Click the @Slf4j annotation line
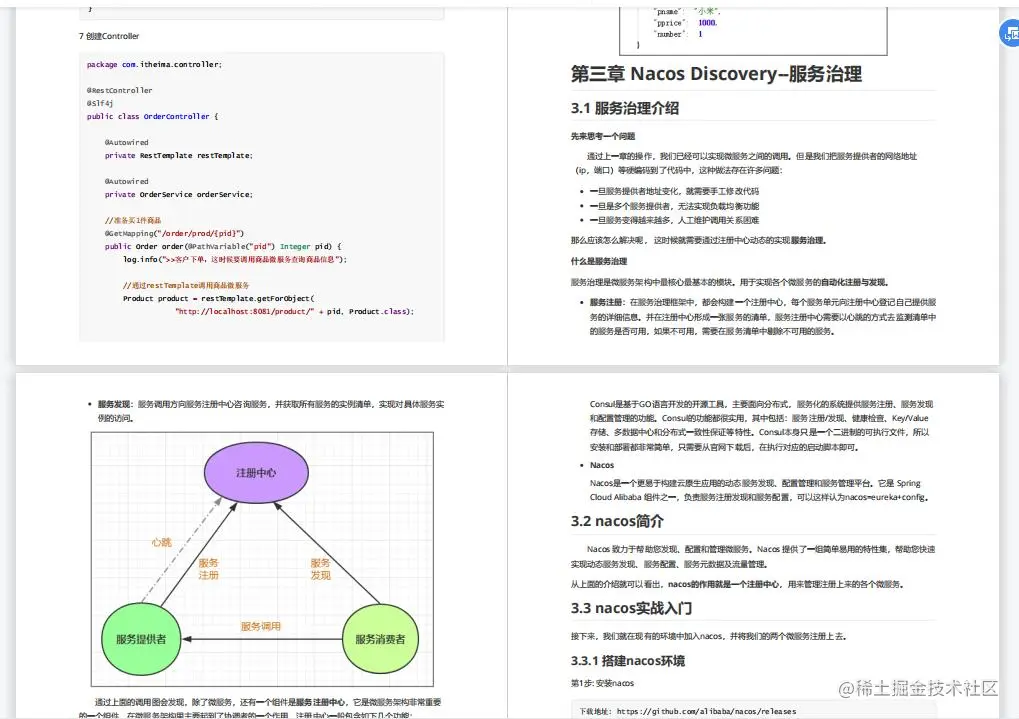The image size is (1019, 719). coord(100,103)
